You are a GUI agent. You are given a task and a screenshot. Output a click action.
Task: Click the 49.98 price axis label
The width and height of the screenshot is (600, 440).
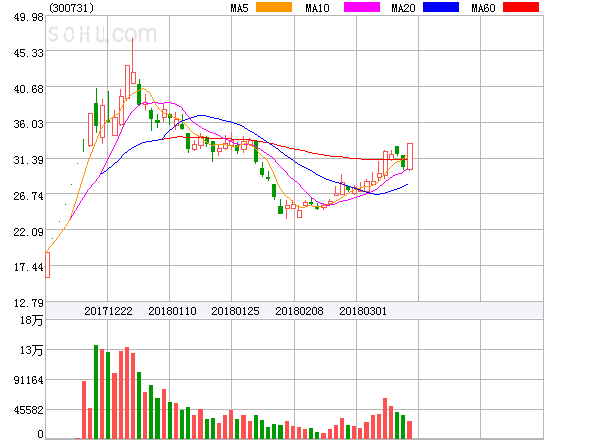pyautogui.click(x=29, y=17)
